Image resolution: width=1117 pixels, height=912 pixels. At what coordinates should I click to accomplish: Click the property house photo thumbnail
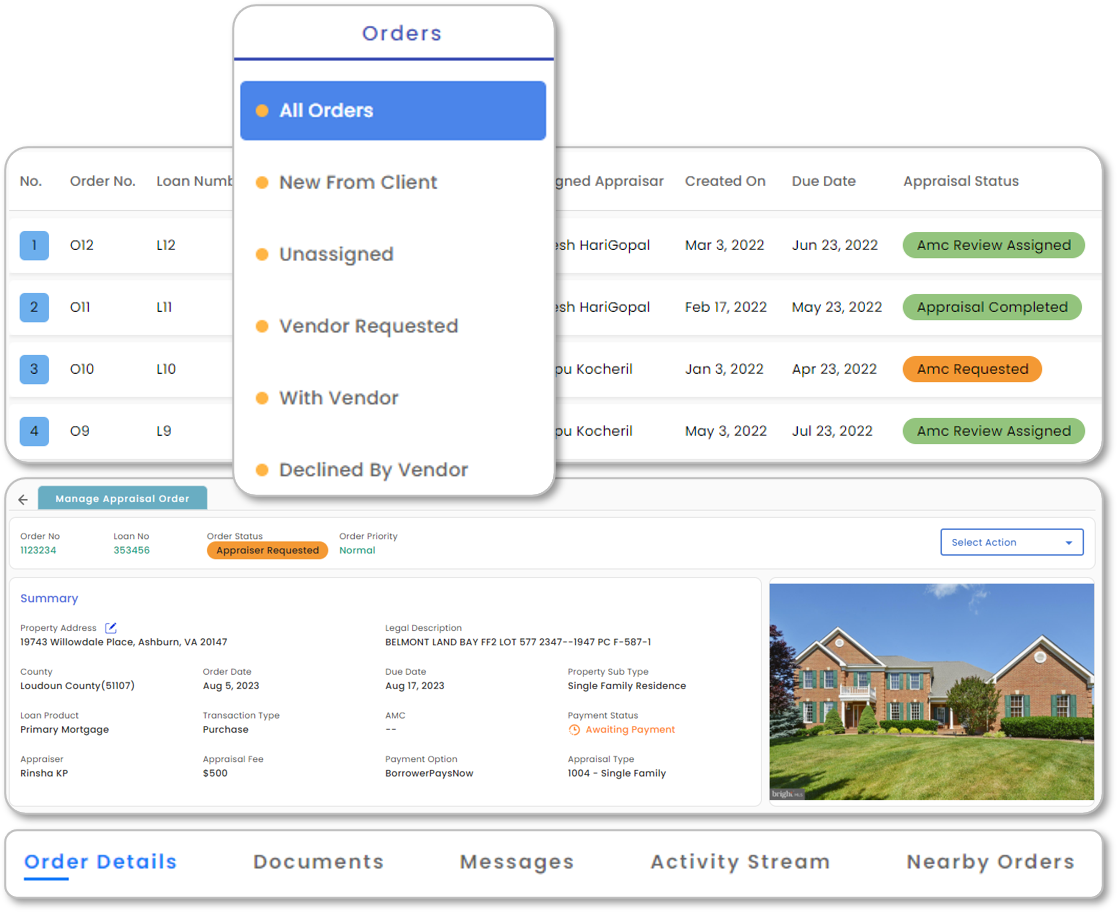(x=931, y=692)
